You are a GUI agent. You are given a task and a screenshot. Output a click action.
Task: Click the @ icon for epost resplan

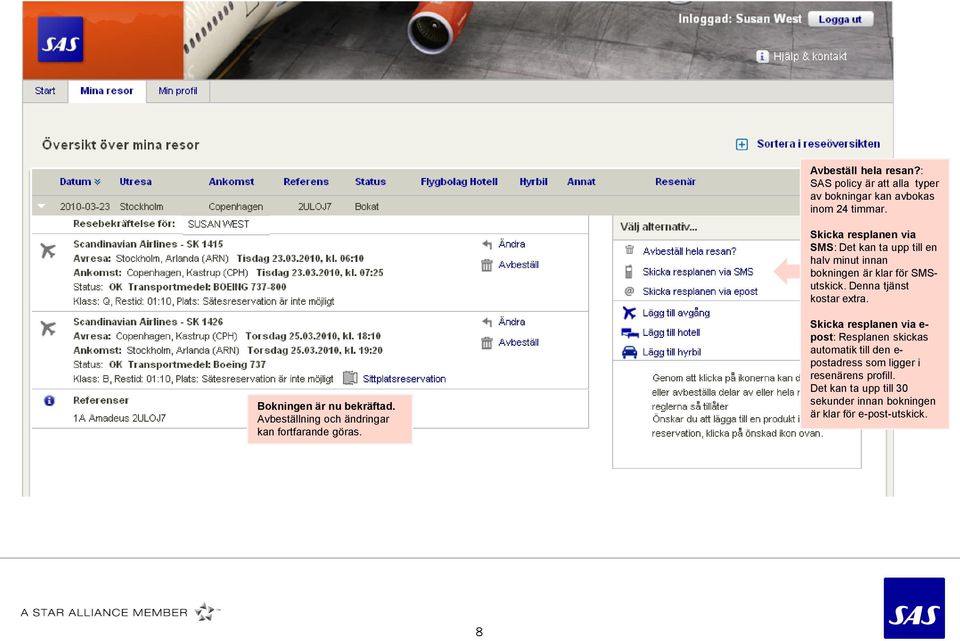[x=629, y=291]
